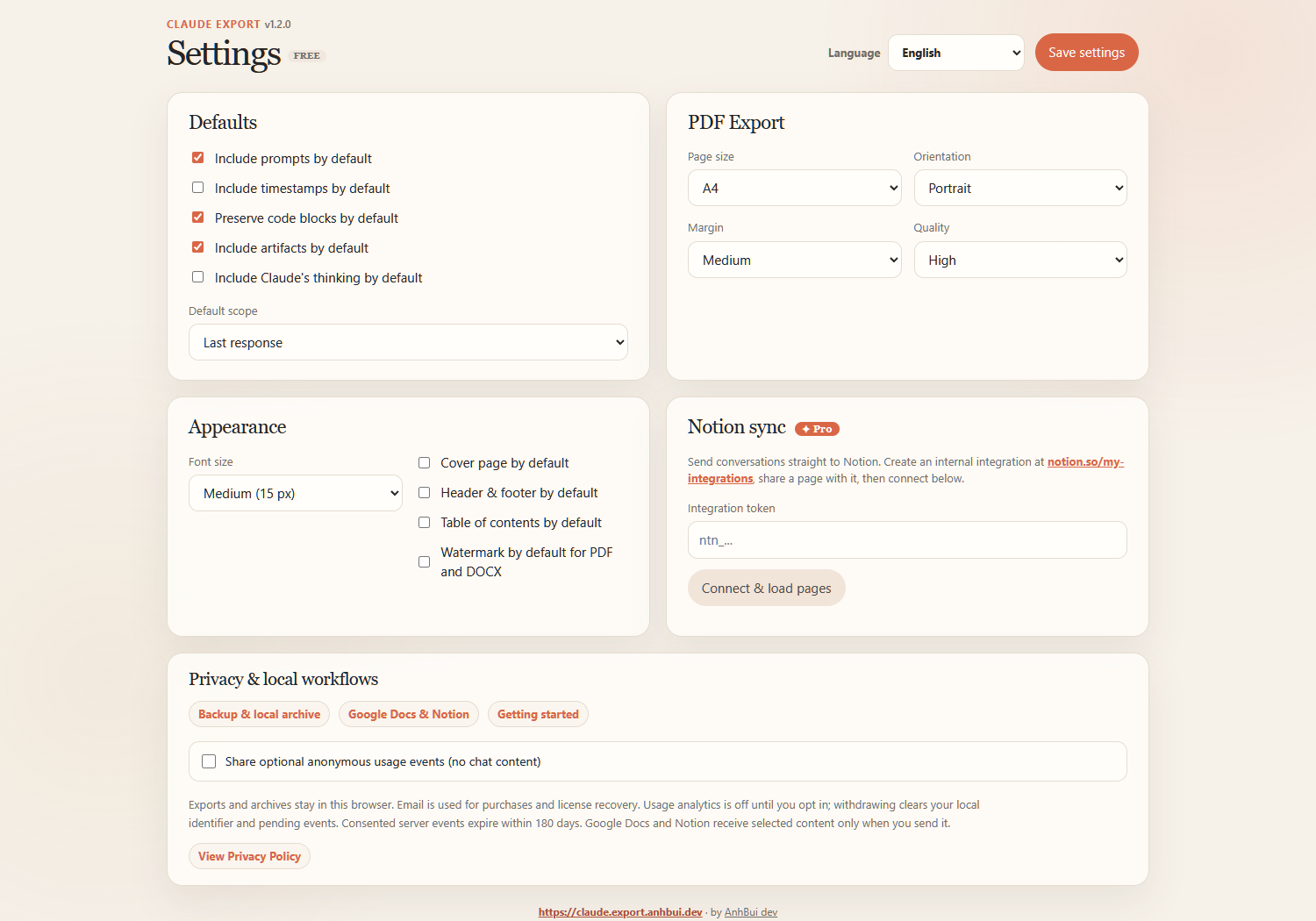
Task: Click the Defaults section heading
Action: click(223, 122)
